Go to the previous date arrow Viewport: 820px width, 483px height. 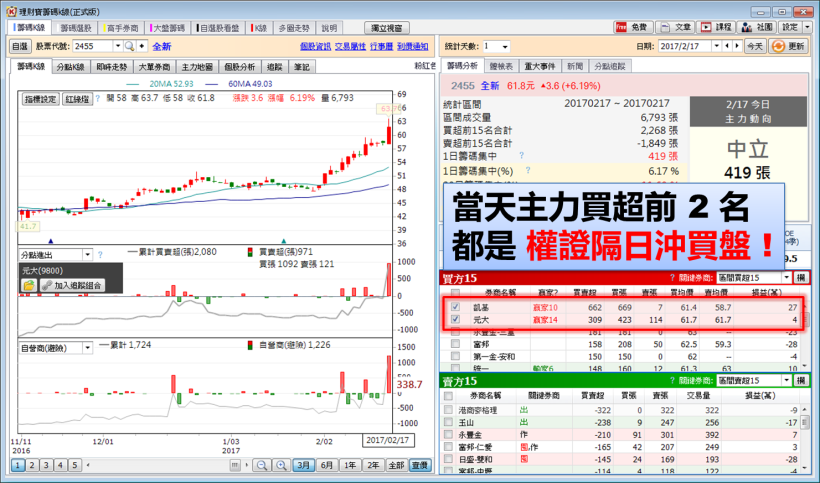tap(727, 47)
